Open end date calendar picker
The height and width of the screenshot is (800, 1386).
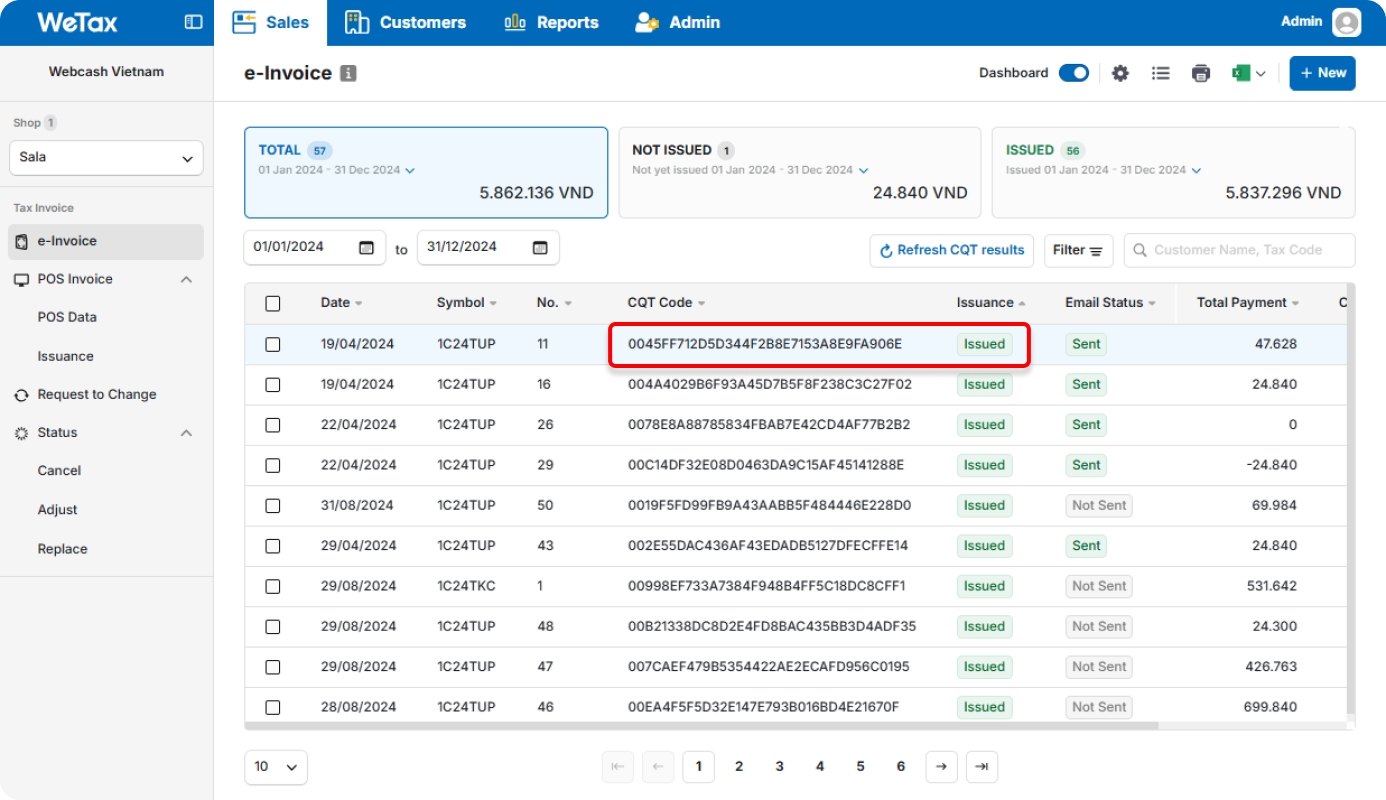[x=540, y=247]
